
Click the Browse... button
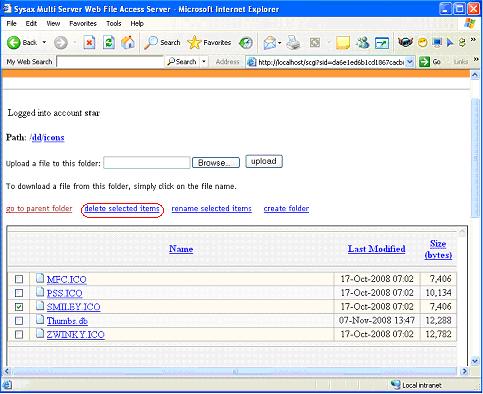pyautogui.click(x=216, y=163)
